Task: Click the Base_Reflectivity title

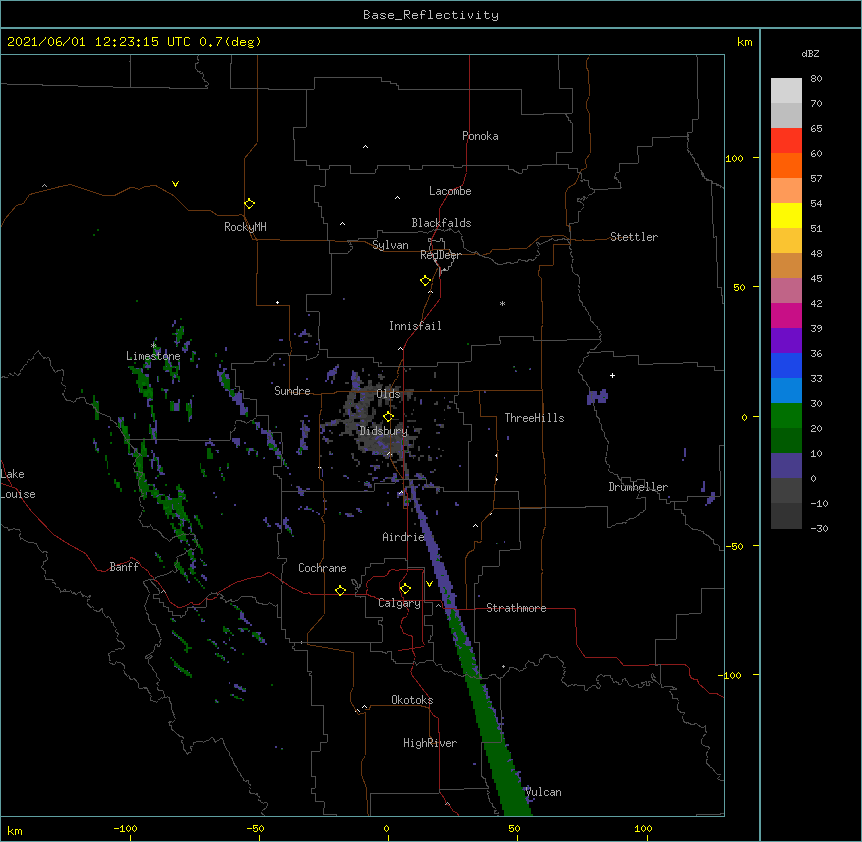Action: click(x=431, y=15)
